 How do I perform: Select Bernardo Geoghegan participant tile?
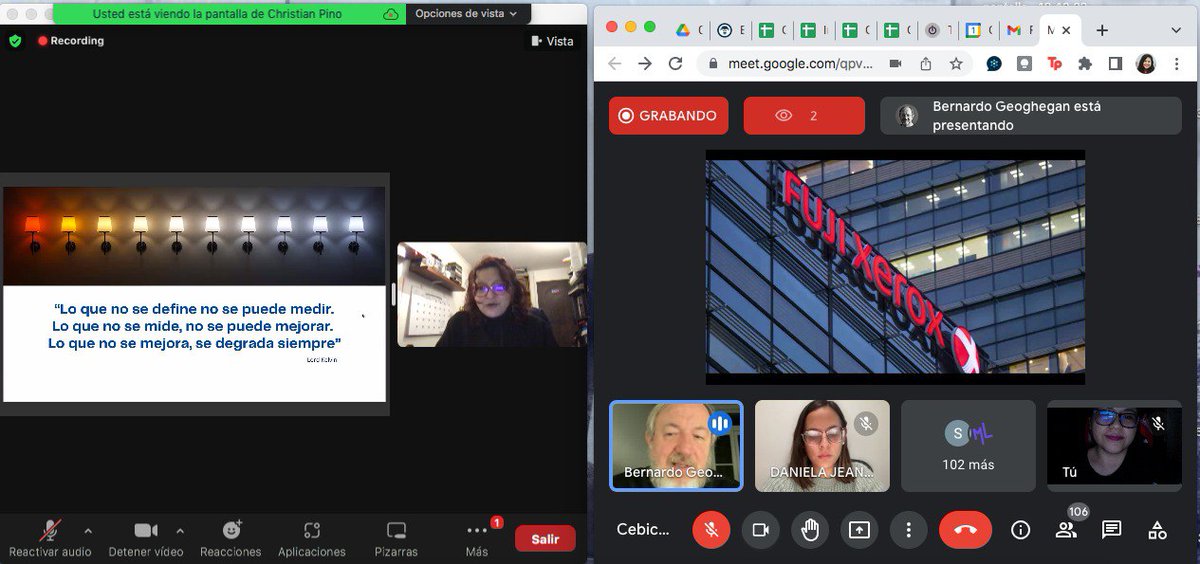pos(677,446)
